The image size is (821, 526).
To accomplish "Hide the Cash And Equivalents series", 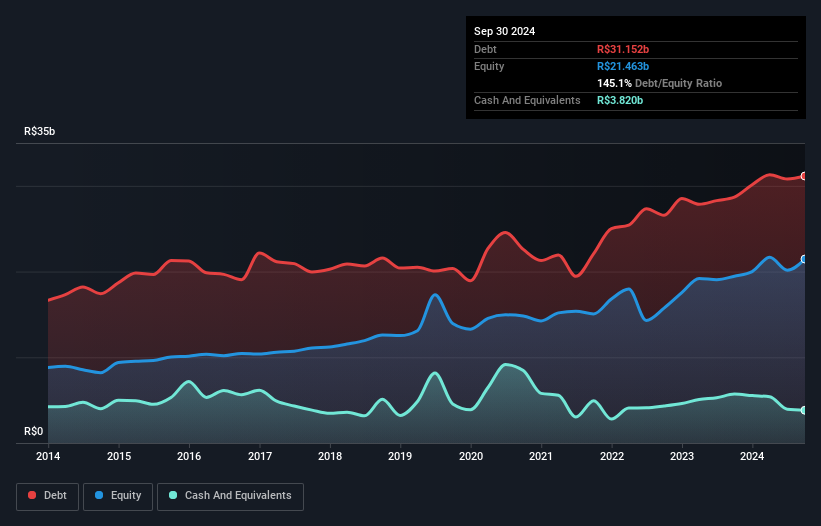I will tap(230, 496).
